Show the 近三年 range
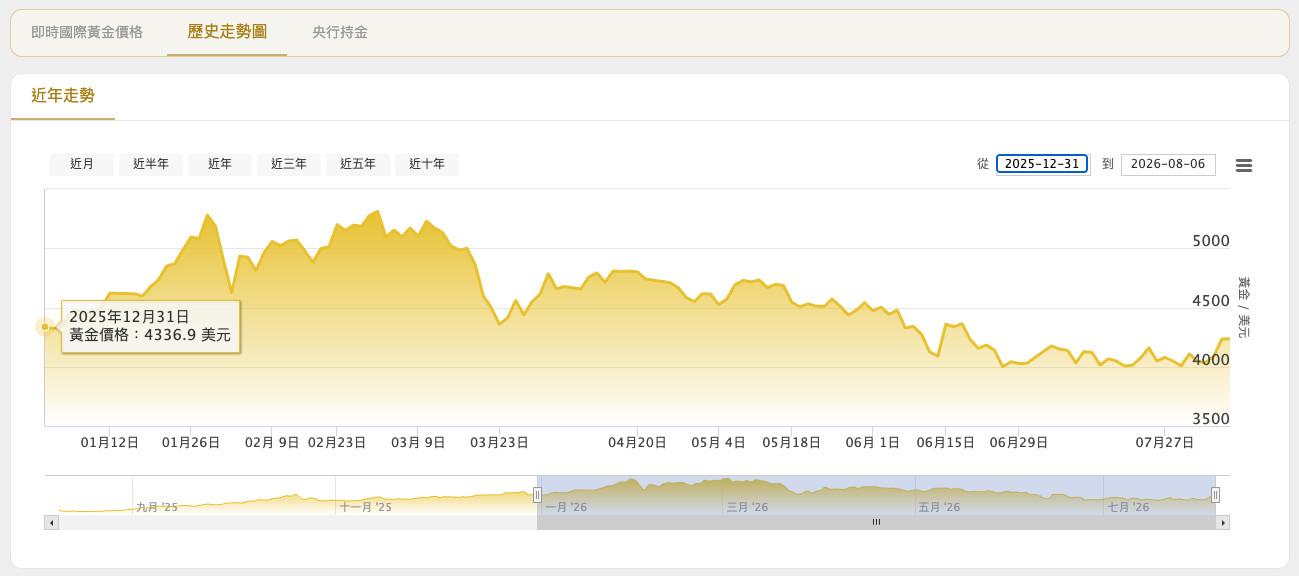The image size is (1299, 576). [289, 164]
